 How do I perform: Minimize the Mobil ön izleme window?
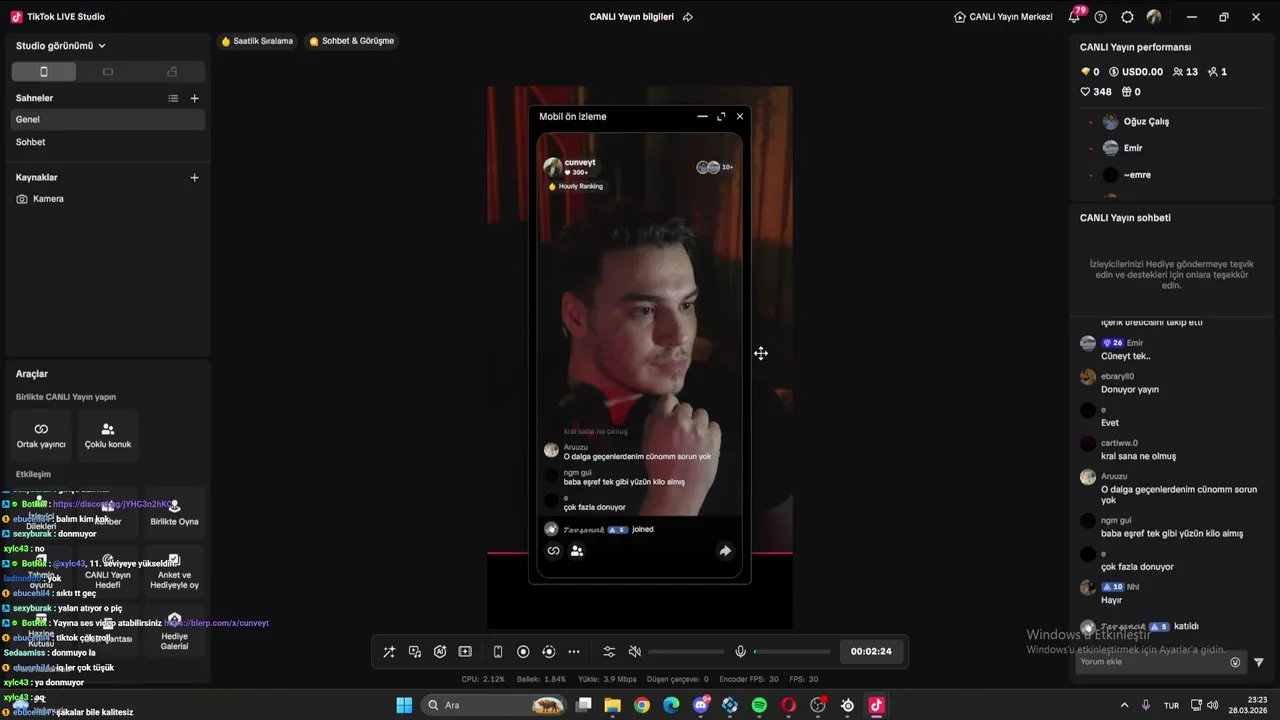pos(702,116)
